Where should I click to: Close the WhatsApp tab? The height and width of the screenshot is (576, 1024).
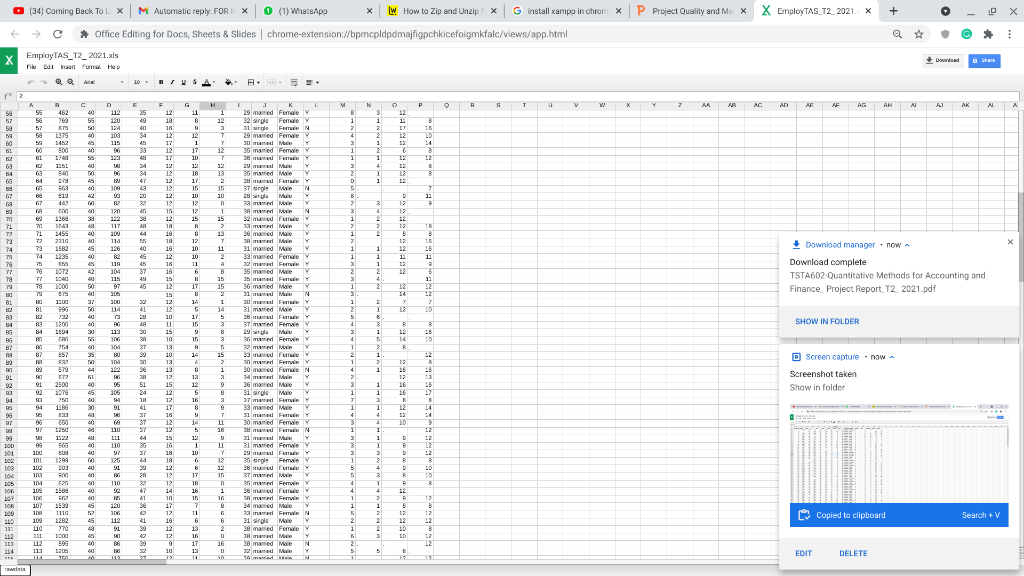point(369,11)
